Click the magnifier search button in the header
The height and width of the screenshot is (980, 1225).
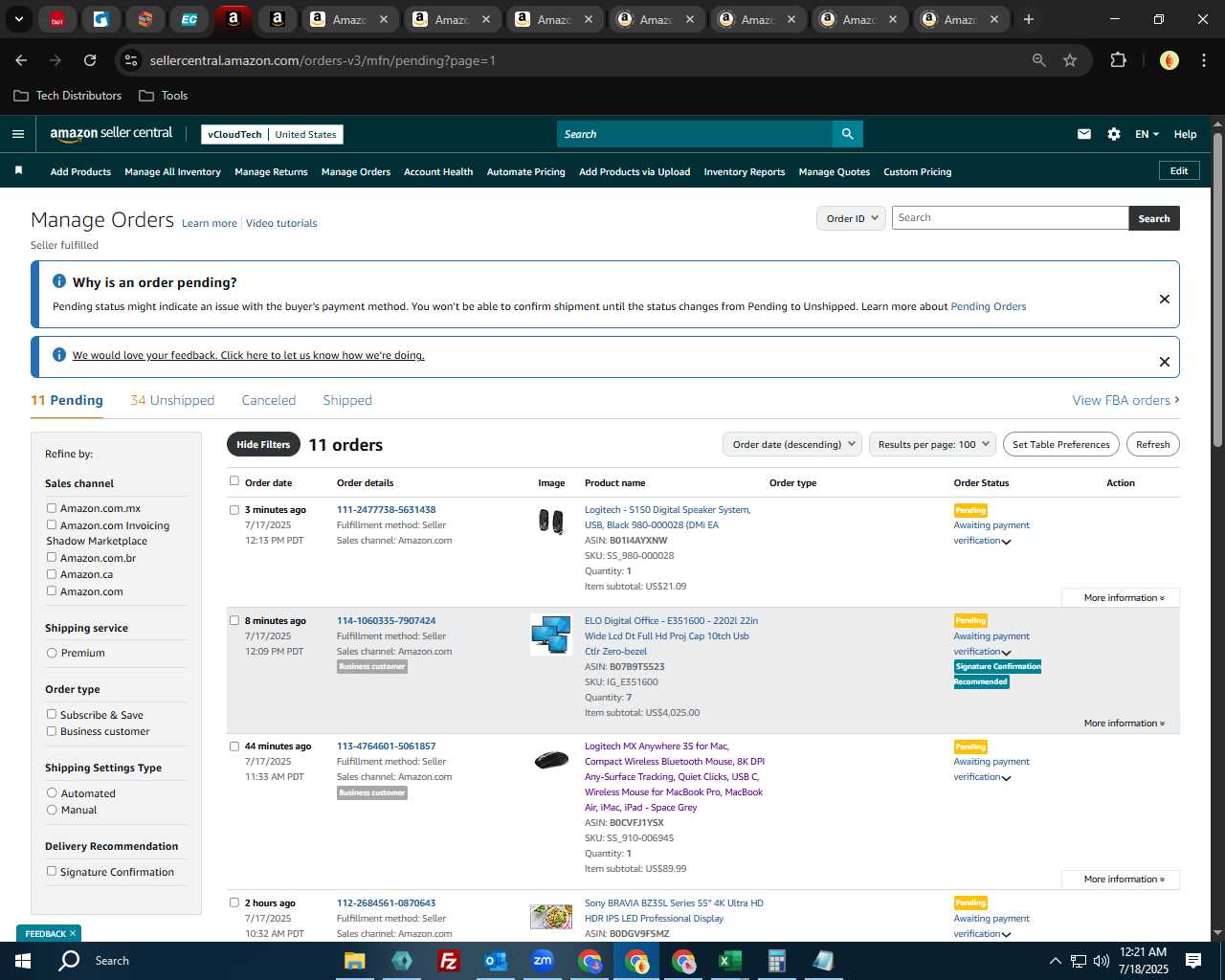(x=847, y=134)
